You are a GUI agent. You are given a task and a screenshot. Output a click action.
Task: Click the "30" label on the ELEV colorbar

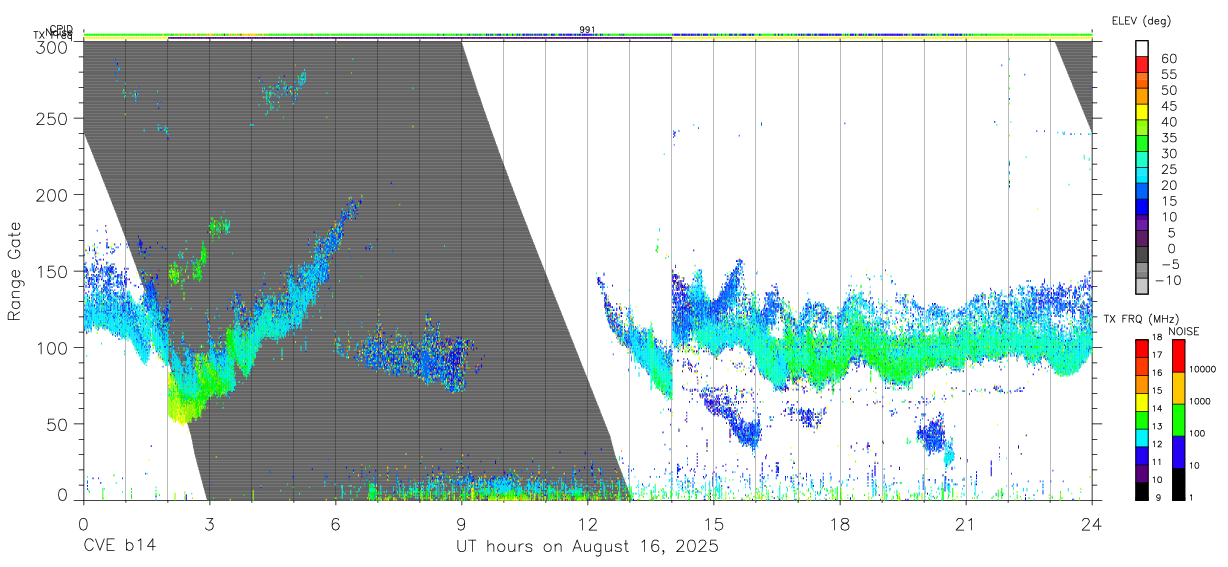(x=1167, y=153)
